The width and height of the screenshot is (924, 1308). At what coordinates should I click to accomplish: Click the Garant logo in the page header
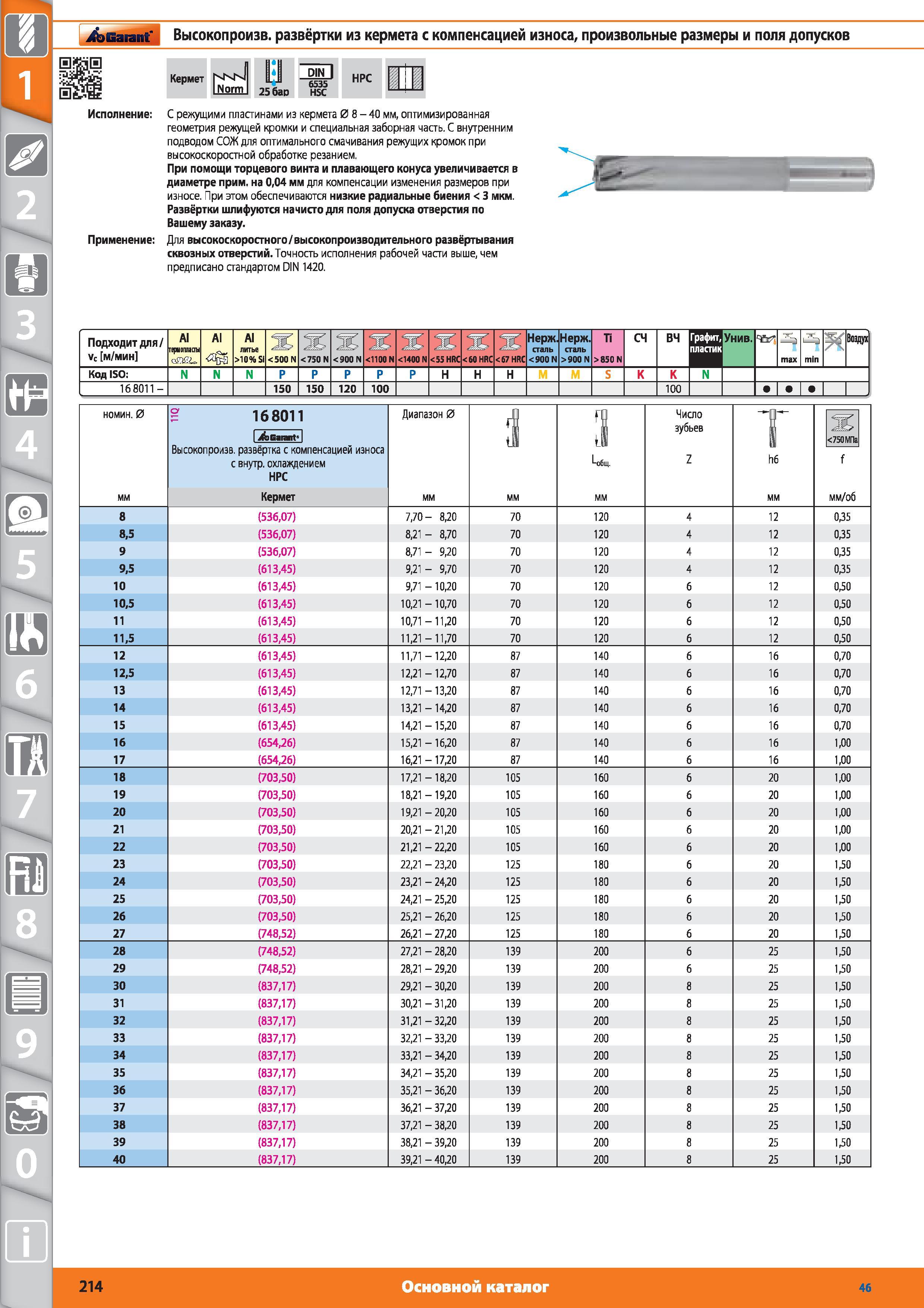point(119,35)
